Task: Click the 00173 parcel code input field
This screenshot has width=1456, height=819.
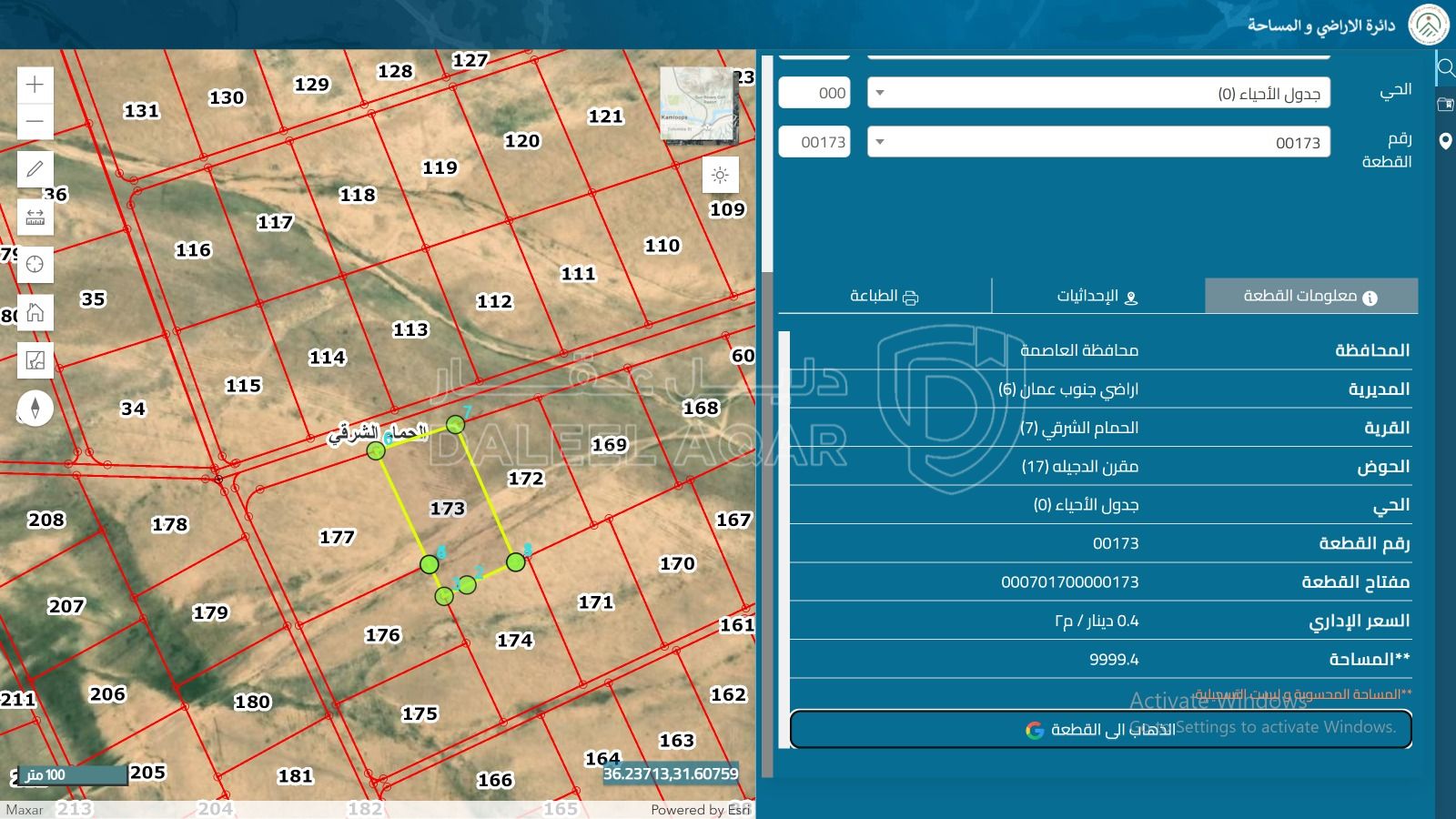Action: coord(814,142)
